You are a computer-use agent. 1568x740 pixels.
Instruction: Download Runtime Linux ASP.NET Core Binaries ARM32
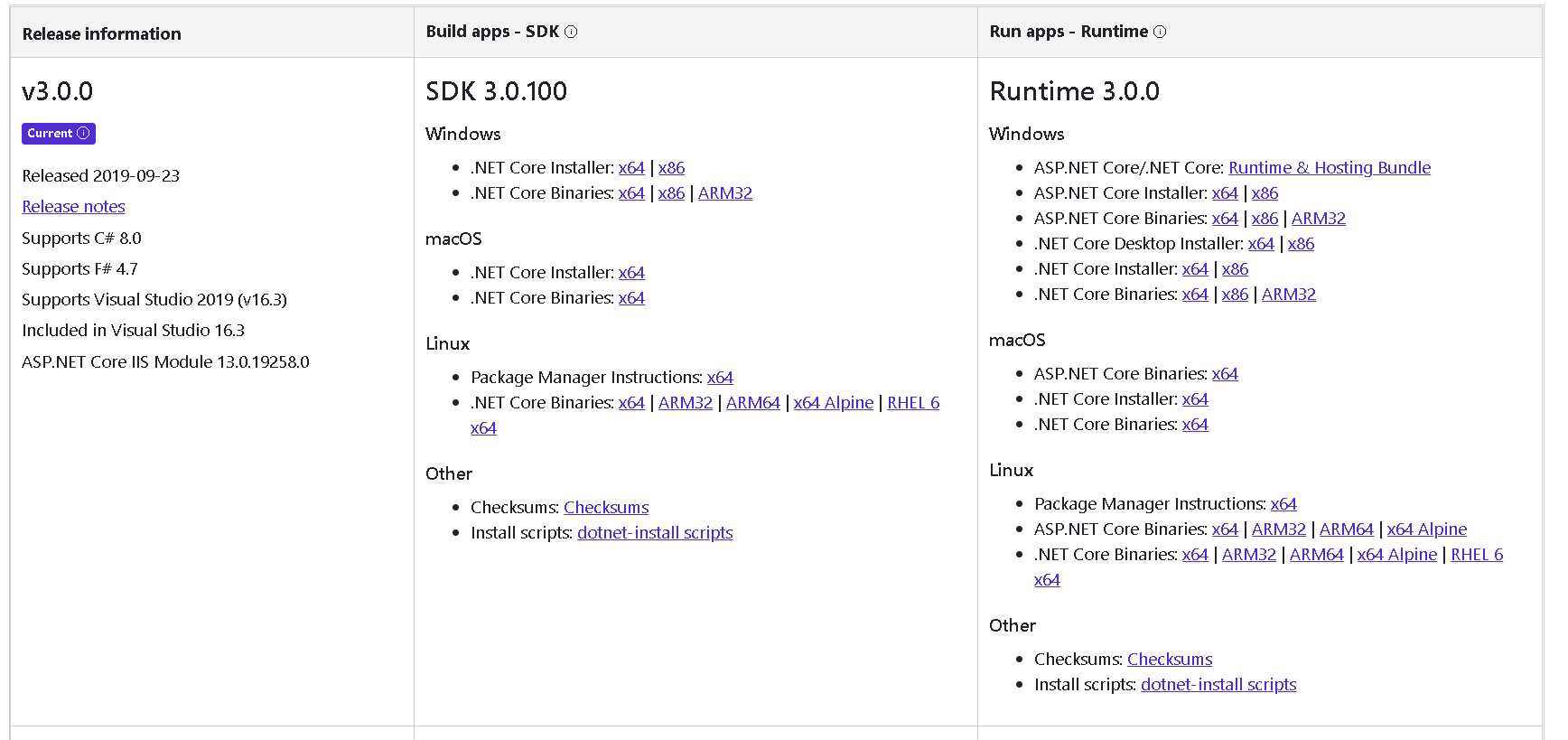point(1279,529)
